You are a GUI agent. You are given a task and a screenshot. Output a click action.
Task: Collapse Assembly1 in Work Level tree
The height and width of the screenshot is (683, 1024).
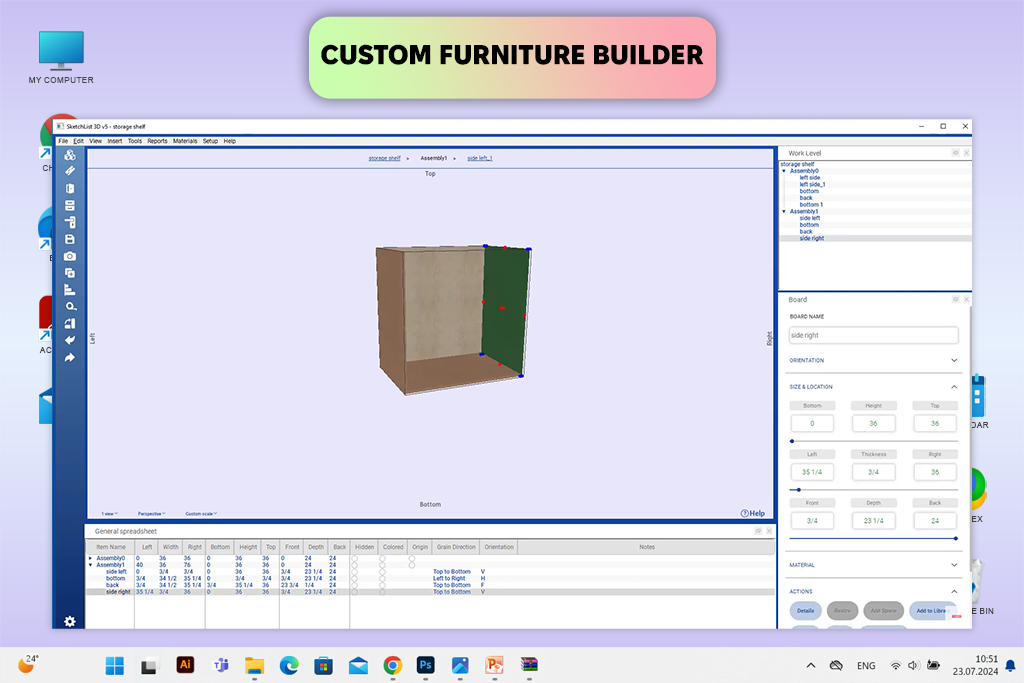tap(784, 212)
